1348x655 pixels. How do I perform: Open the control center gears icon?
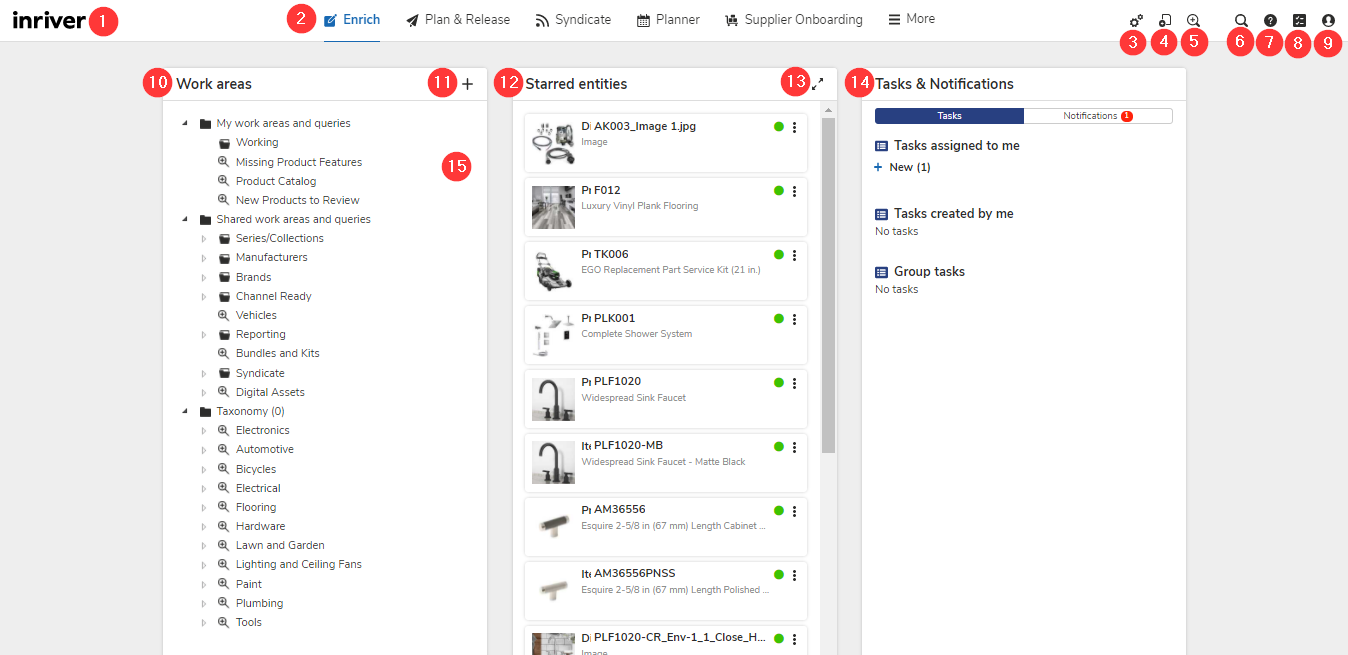(x=1135, y=20)
